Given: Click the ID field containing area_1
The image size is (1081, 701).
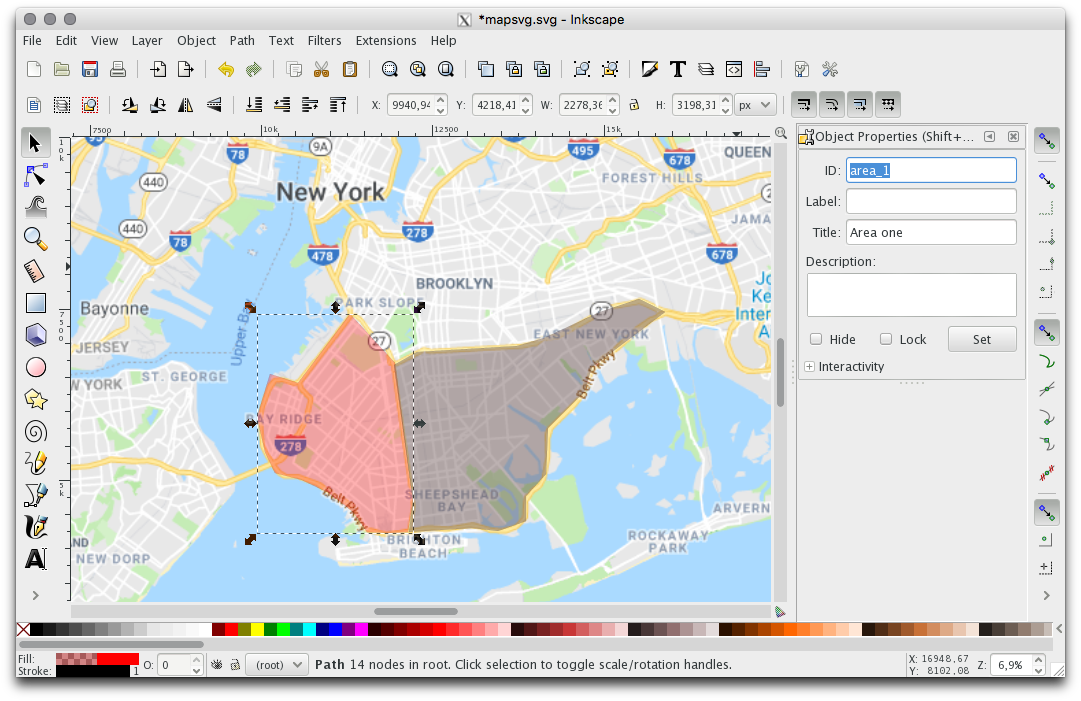Looking at the screenshot, I should [x=931, y=170].
